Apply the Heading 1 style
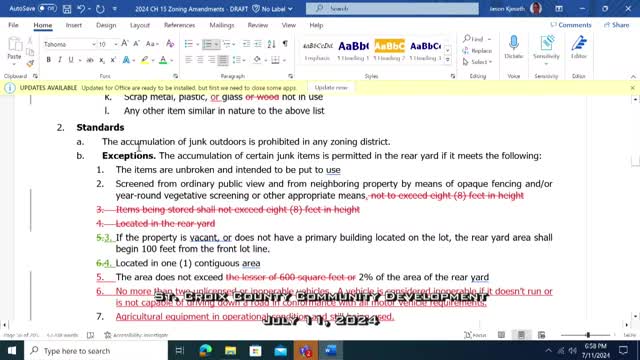This screenshot has height=360, width=640. (x=353, y=51)
